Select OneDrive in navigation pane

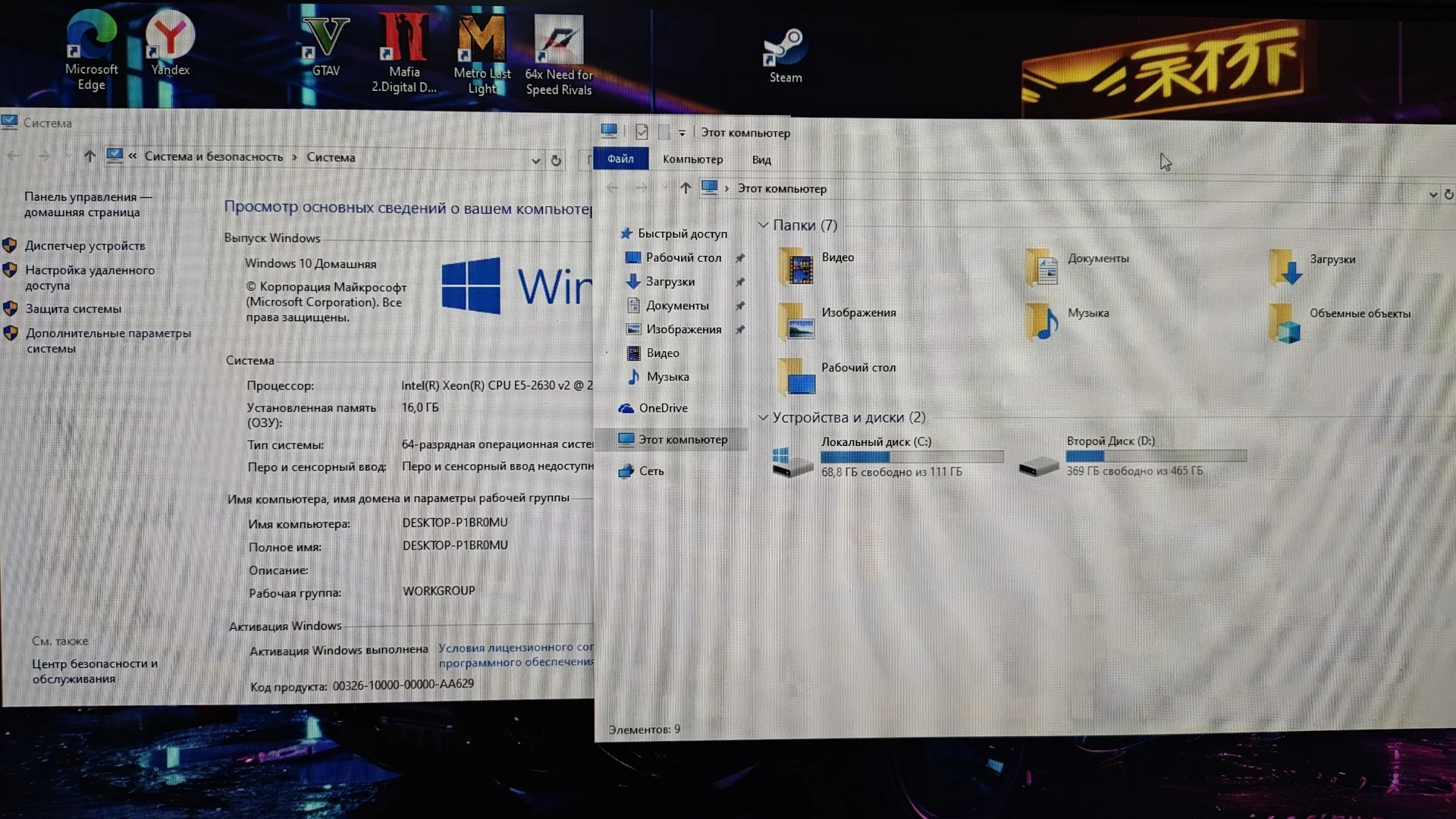653,408
